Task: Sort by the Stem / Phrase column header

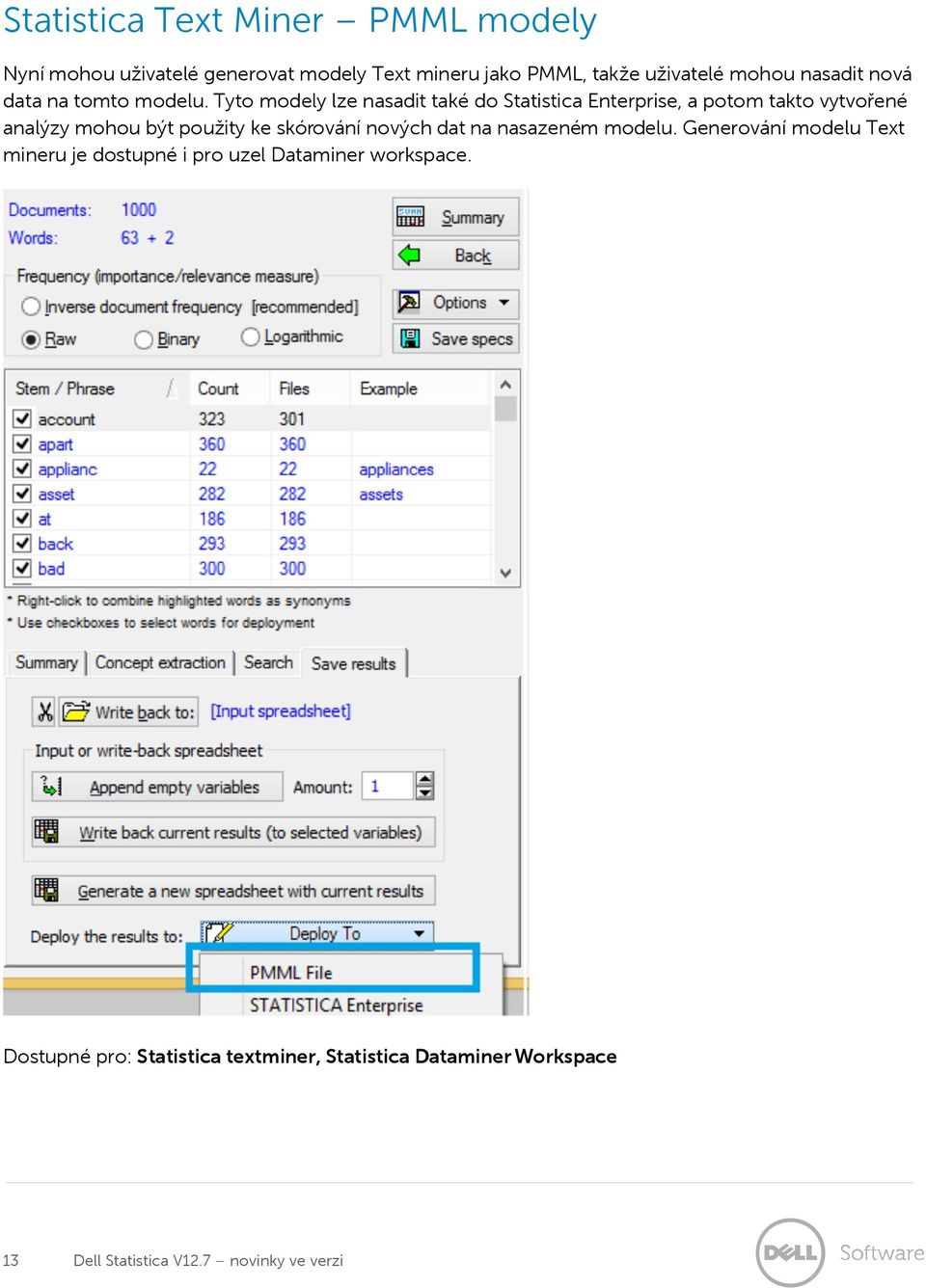Action: (96, 389)
